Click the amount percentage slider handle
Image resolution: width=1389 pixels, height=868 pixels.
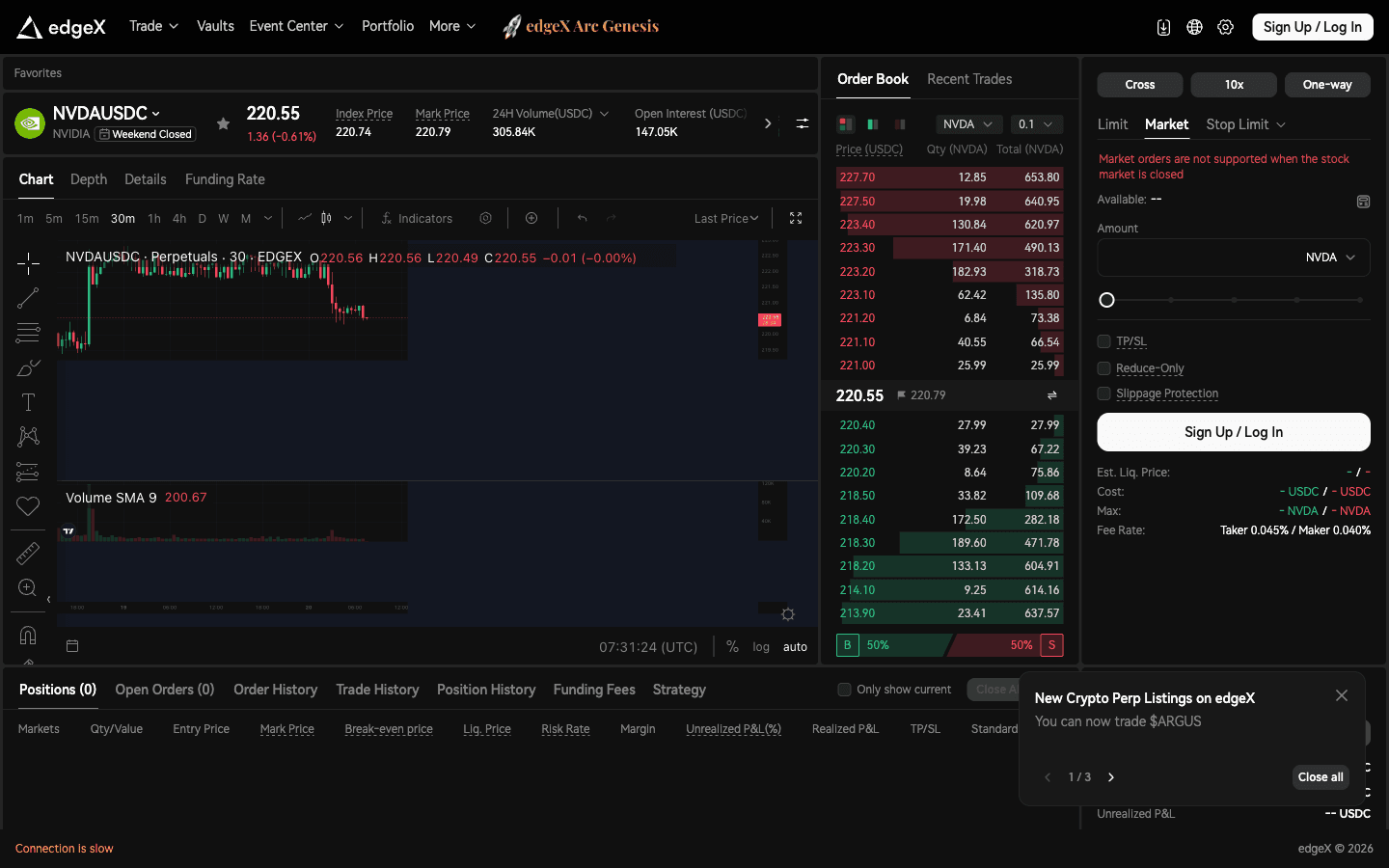(1107, 300)
